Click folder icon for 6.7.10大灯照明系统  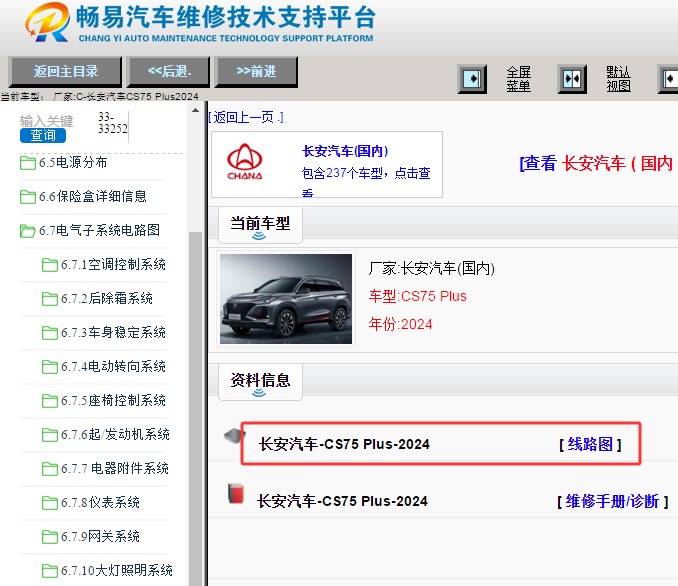tap(50, 570)
